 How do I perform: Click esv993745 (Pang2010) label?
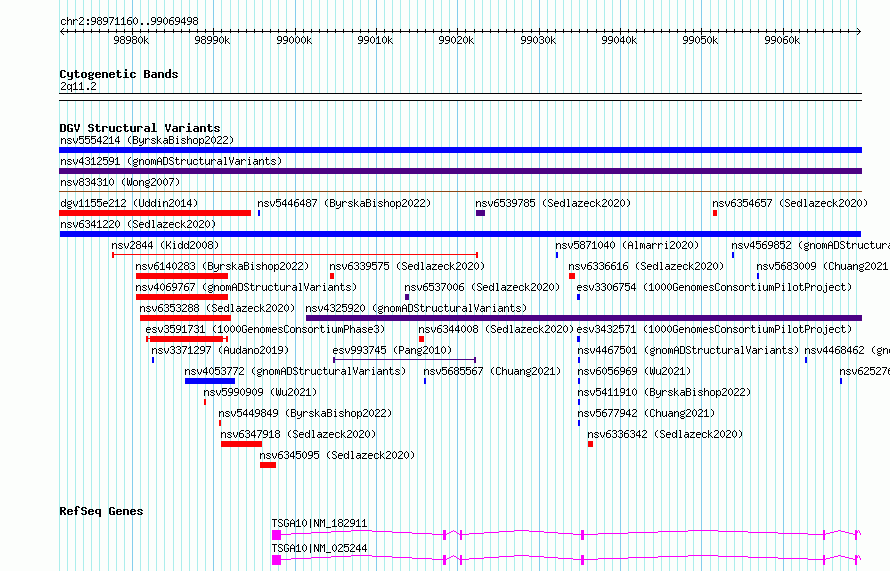392,350
